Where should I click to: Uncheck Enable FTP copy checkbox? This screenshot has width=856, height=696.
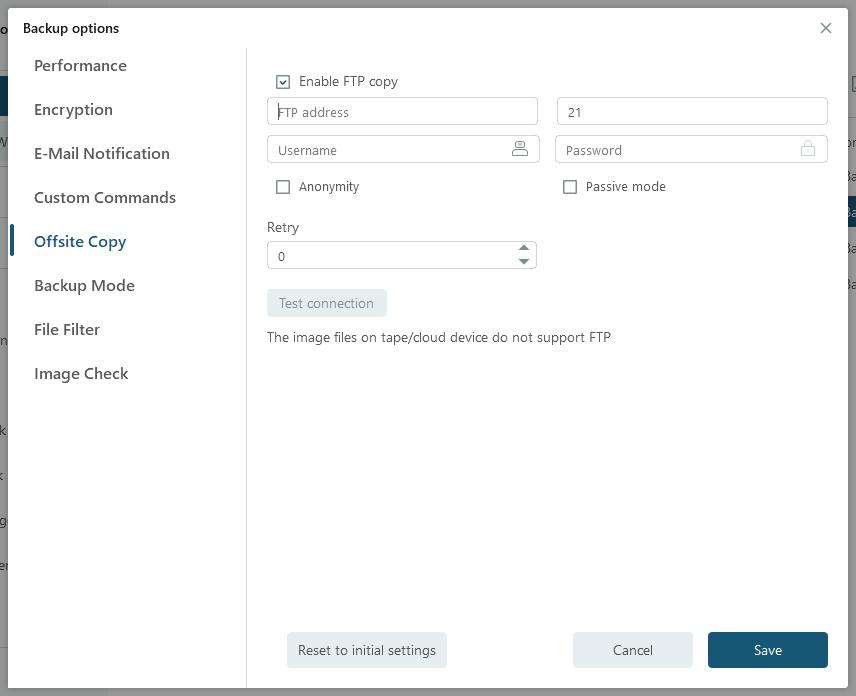[x=283, y=82]
